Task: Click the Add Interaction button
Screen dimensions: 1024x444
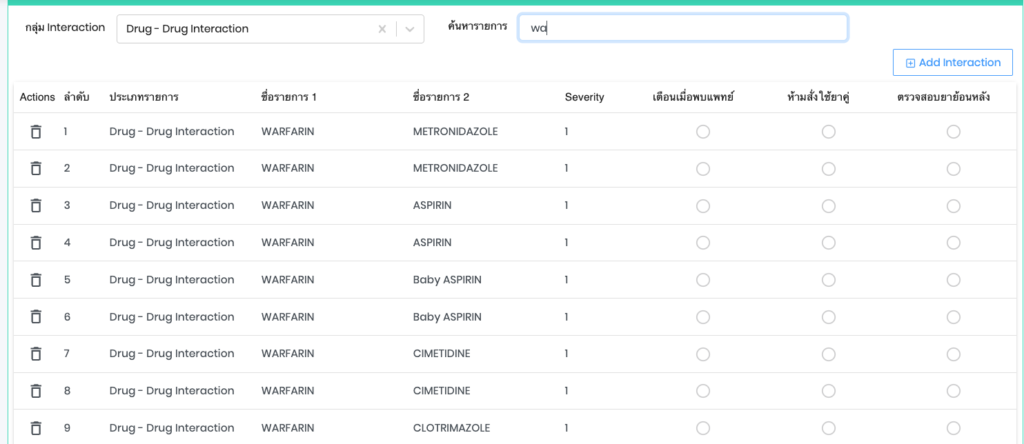Action: pyautogui.click(x=952, y=63)
